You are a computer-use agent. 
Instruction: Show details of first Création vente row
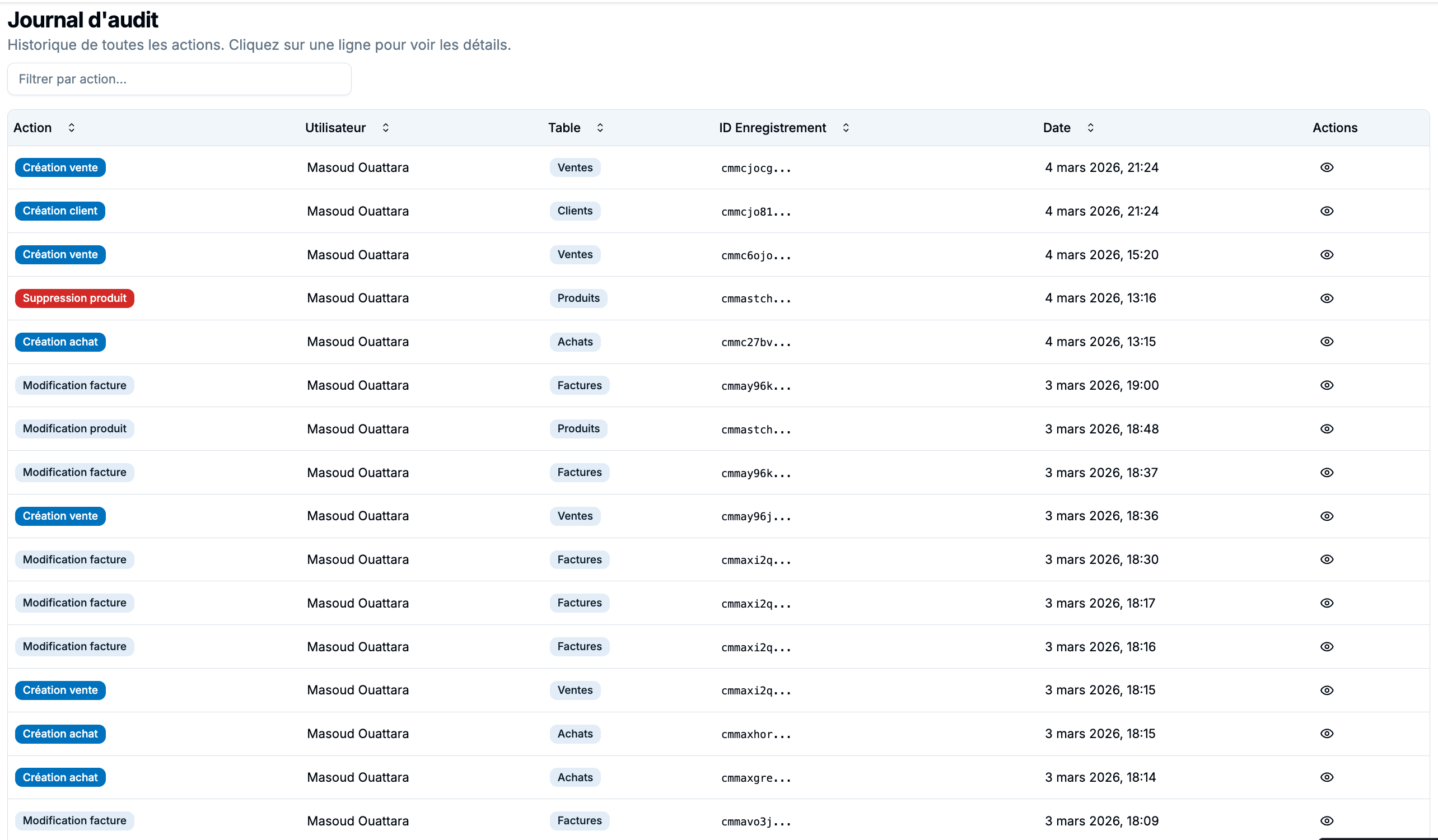click(1326, 167)
